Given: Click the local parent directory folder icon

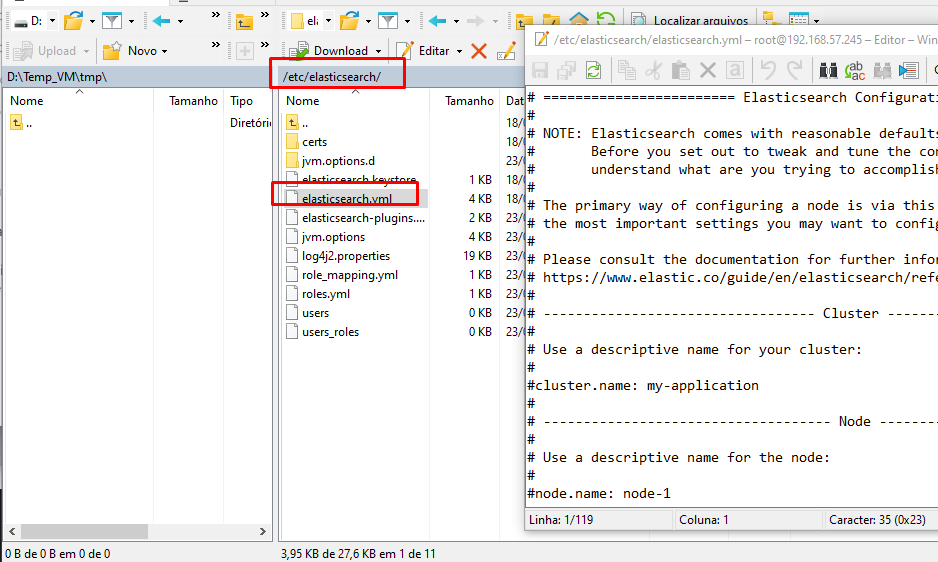Looking at the screenshot, I should (x=244, y=22).
